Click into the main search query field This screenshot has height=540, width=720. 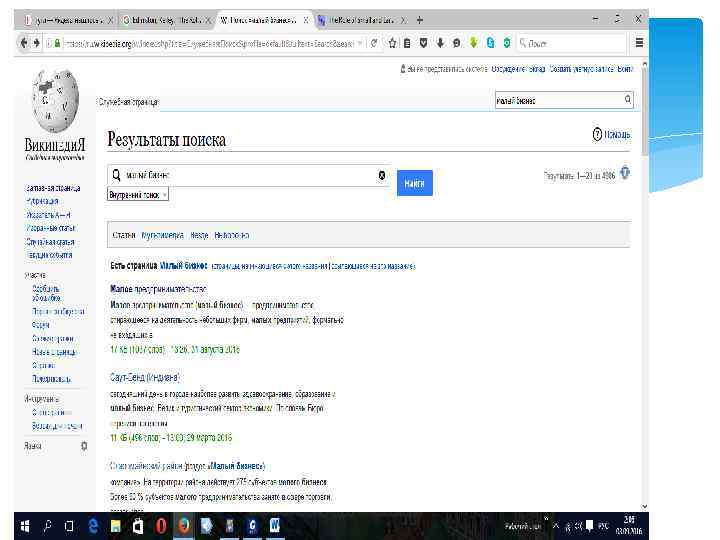pyautogui.click(x=248, y=175)
